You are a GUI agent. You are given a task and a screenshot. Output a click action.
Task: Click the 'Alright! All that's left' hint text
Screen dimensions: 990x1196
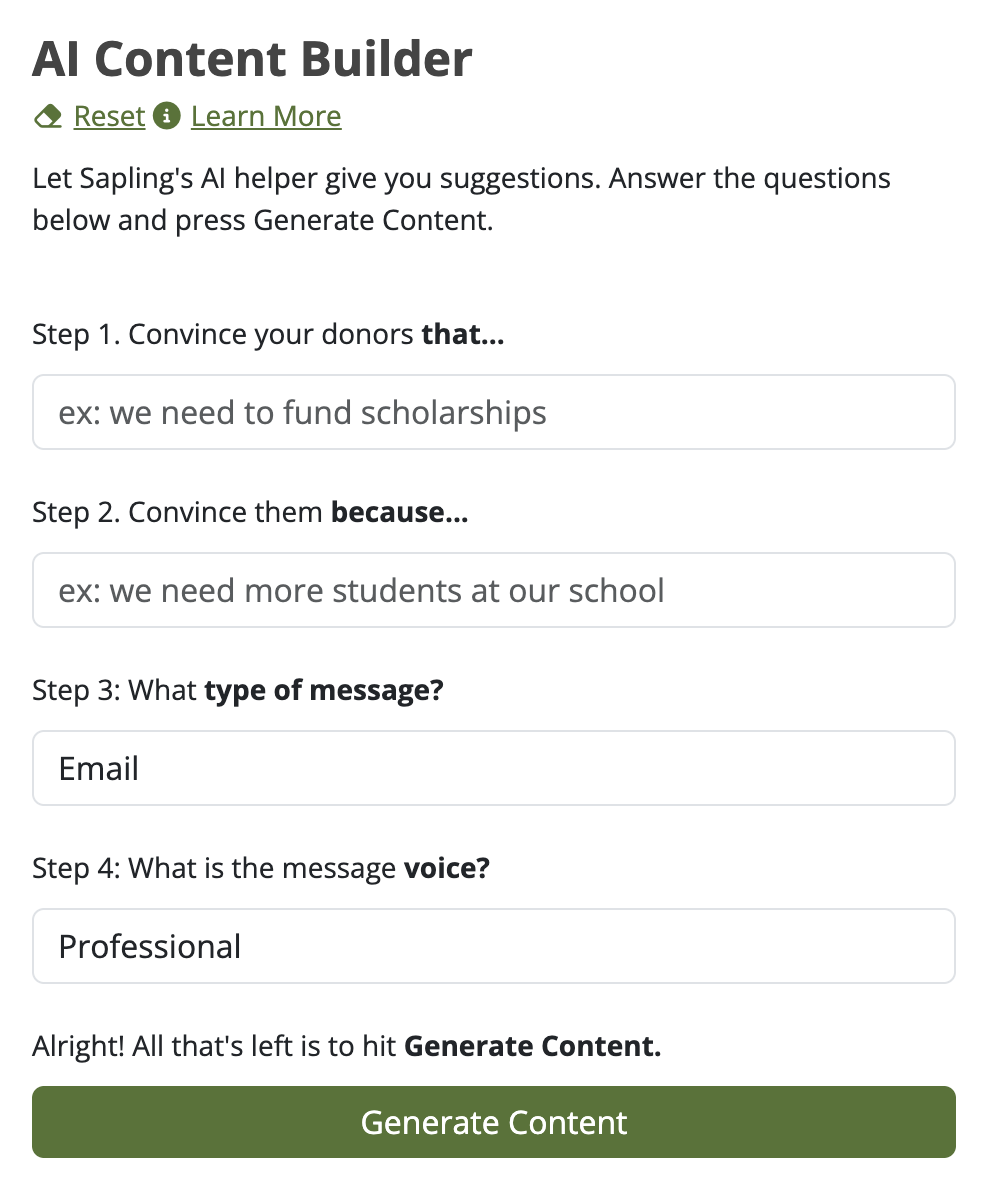coord(347,1046)
